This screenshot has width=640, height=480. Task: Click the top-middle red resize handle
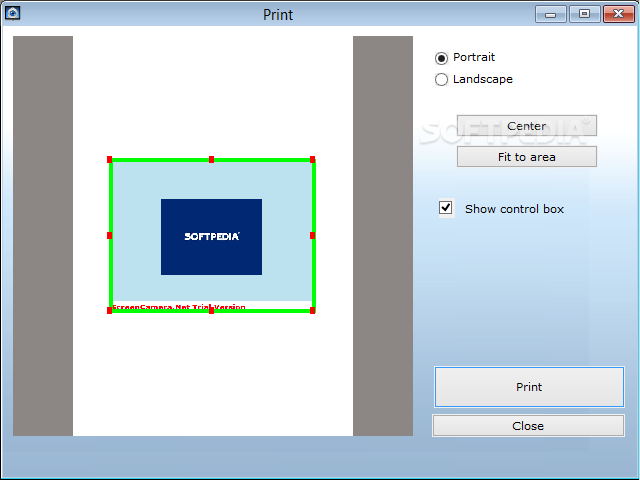click(x=211, y=160)
